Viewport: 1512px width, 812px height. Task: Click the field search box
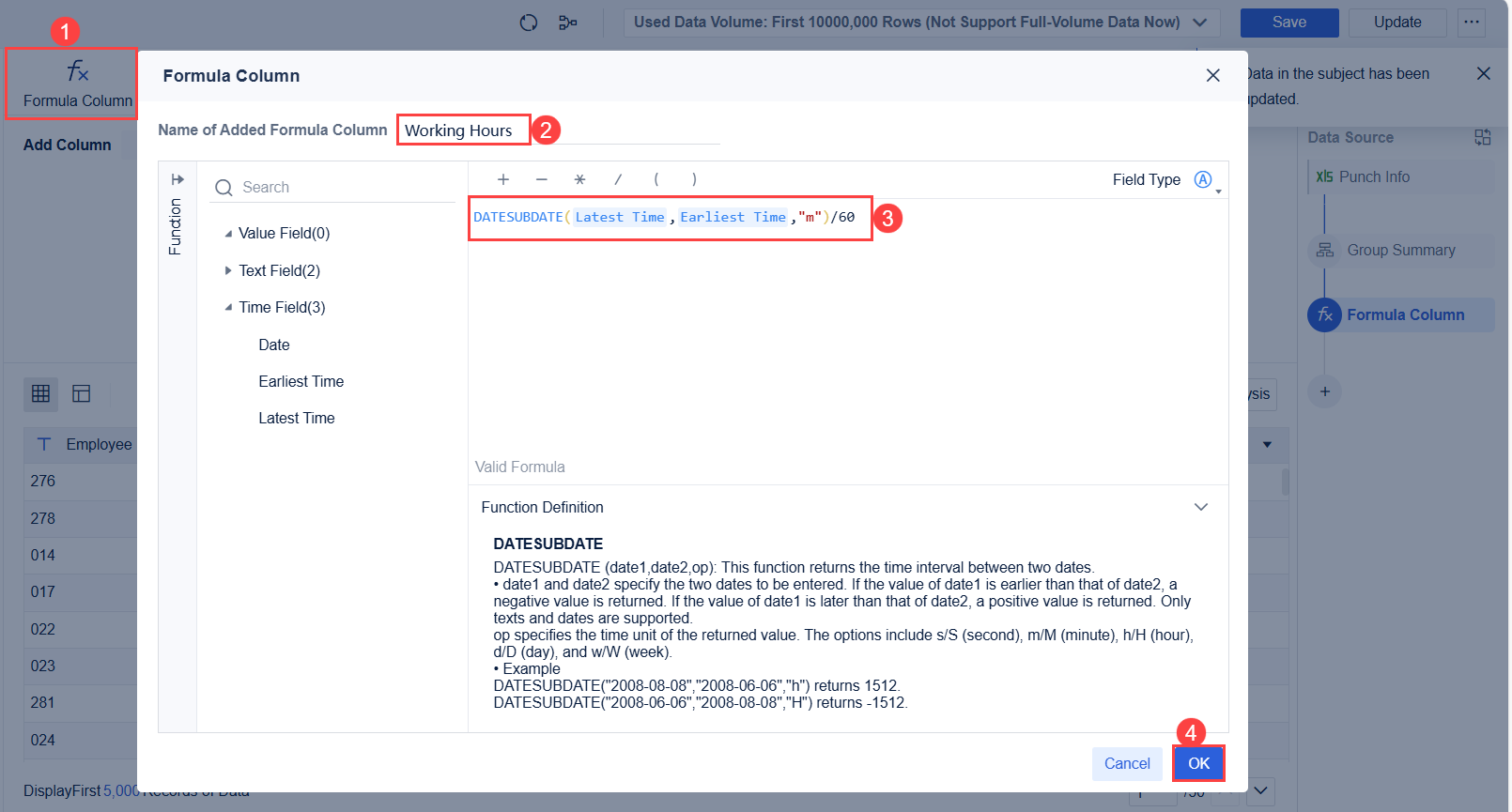[x=334, y=187]
